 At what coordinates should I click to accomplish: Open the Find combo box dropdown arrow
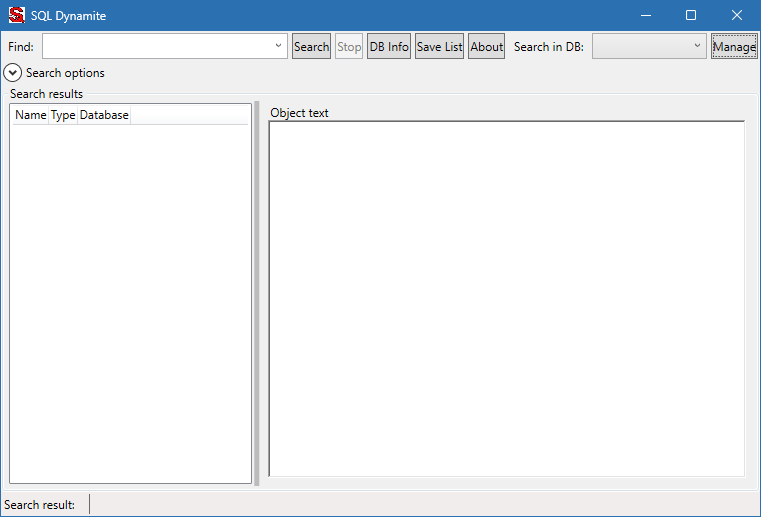pyautogui.click(x=279, y=46)
